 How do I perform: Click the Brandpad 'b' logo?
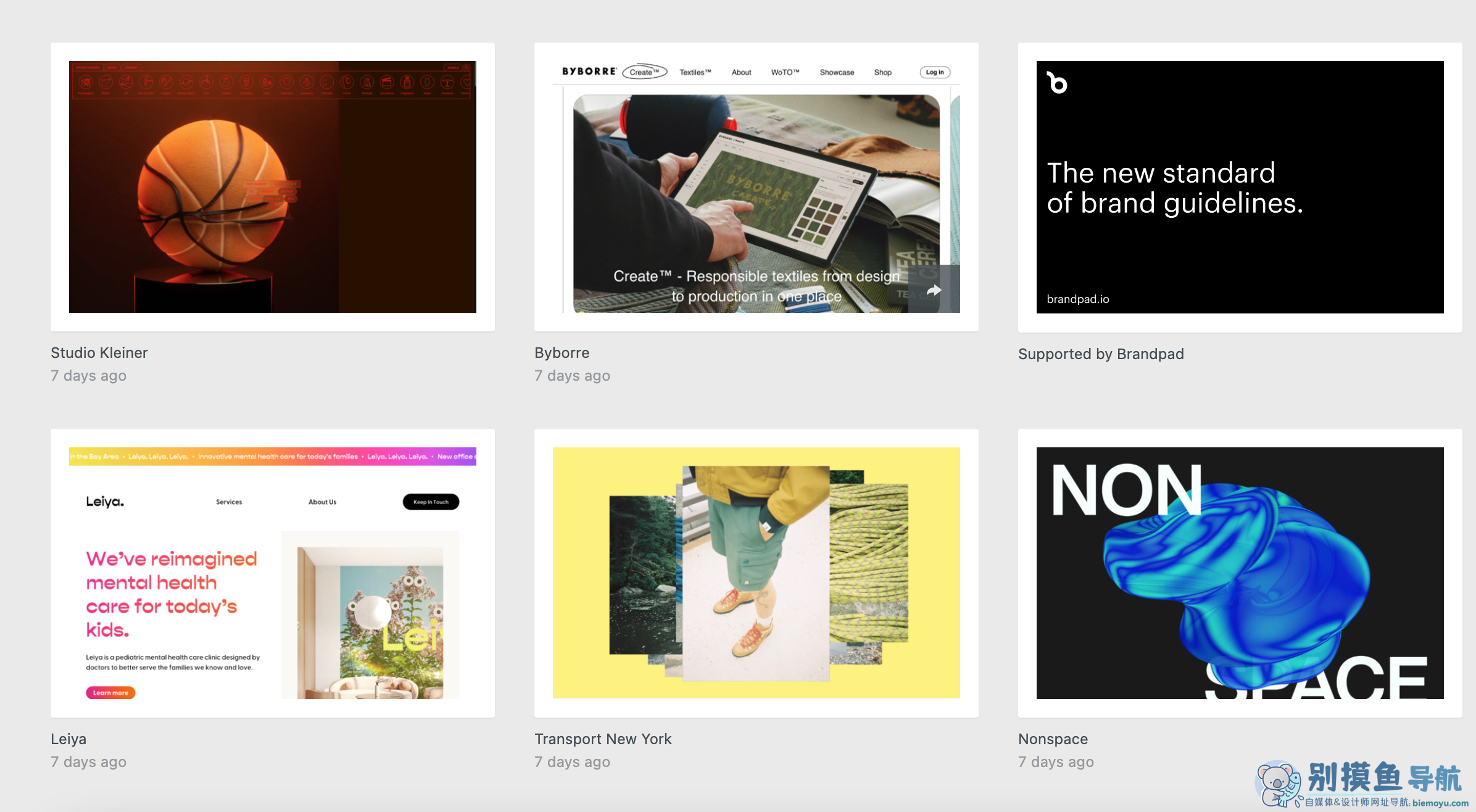[x=1056, y=83]
